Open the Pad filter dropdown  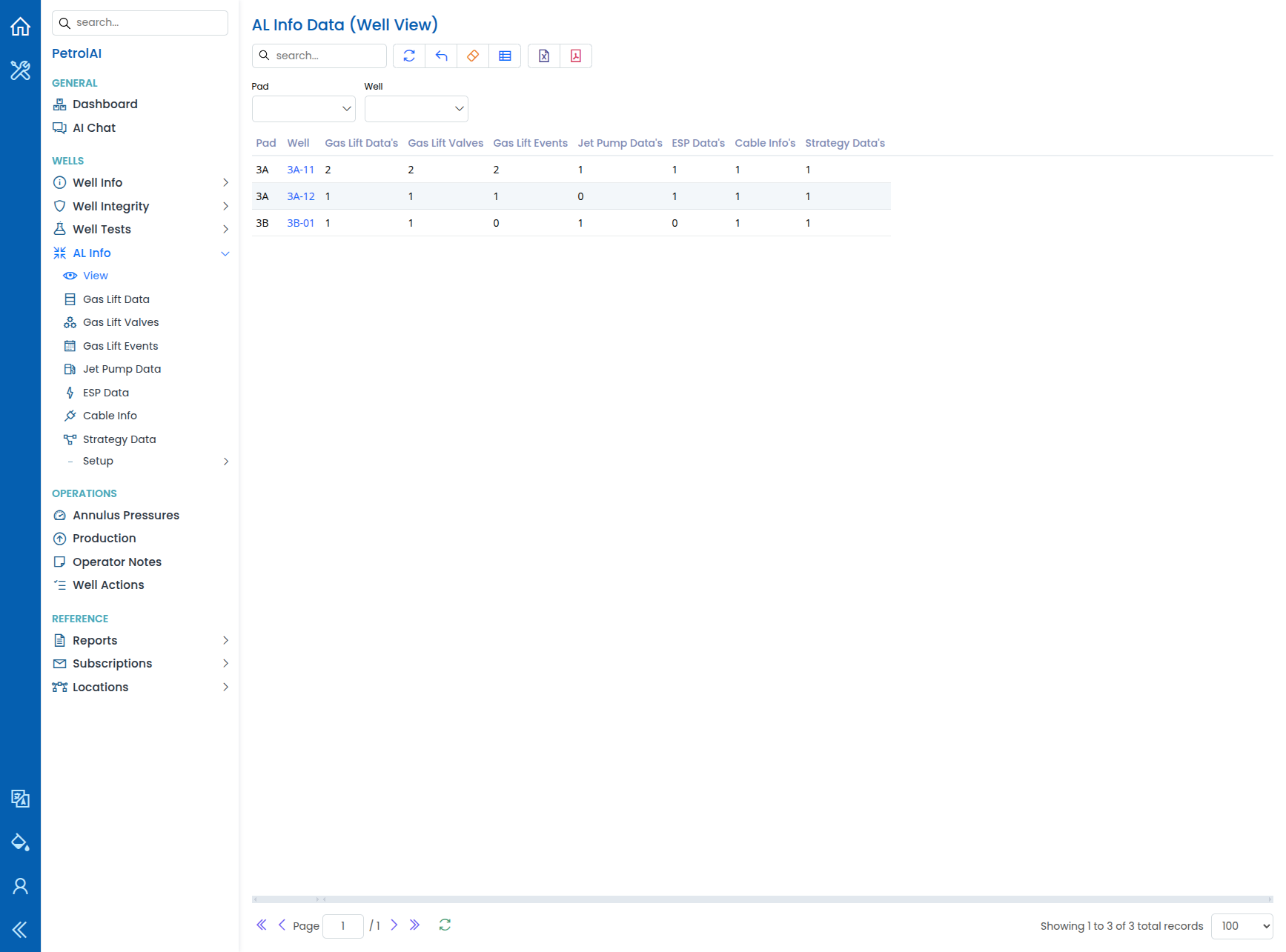(304, 109)
